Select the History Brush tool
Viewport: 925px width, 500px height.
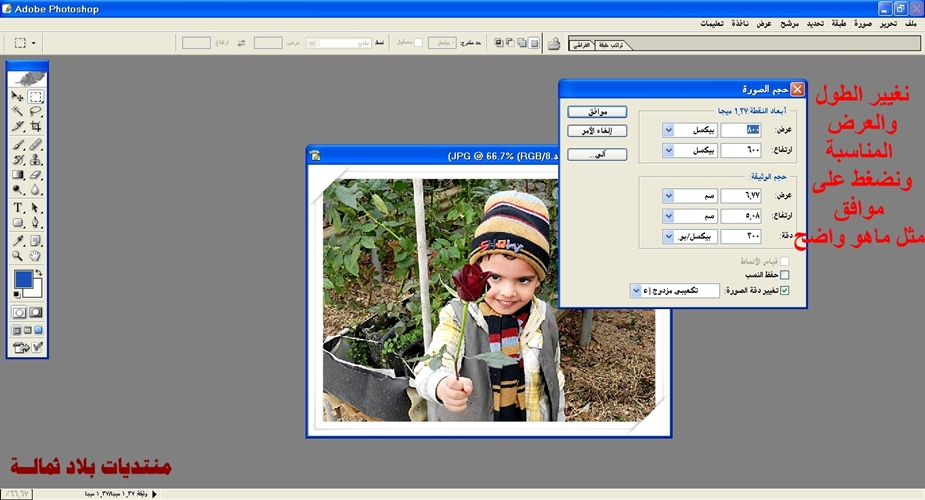pyautogui.click(x=18, y=159)
